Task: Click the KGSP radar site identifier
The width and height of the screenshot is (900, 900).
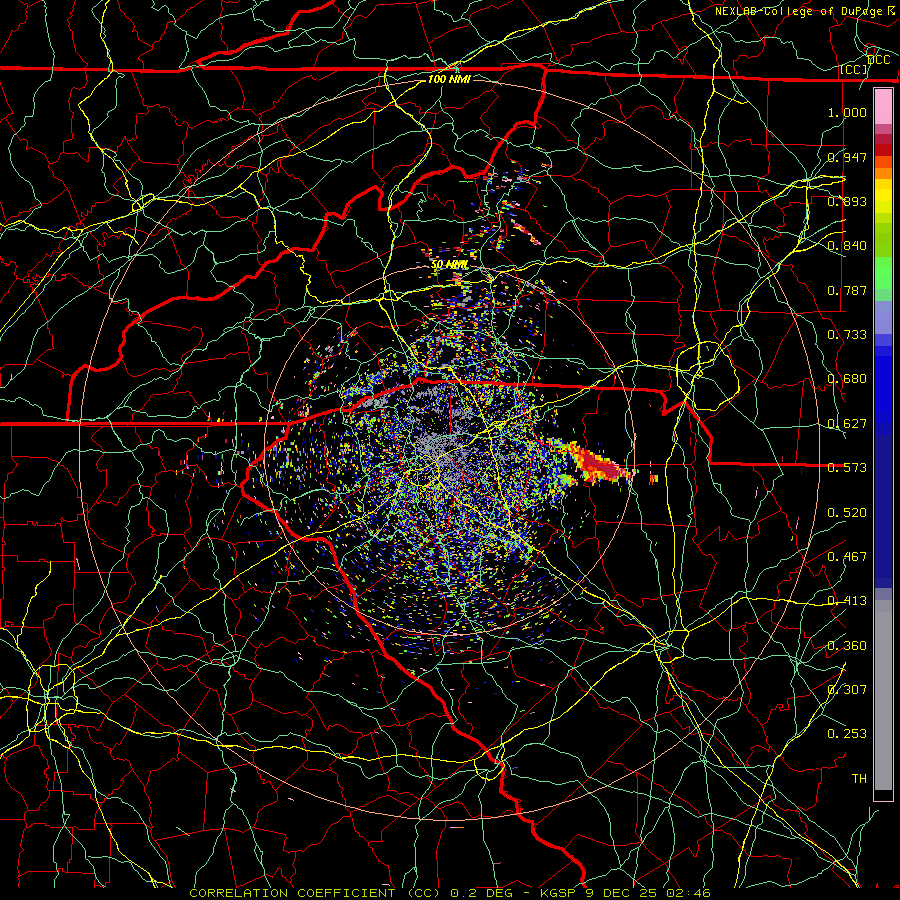Action: (559, 893)
